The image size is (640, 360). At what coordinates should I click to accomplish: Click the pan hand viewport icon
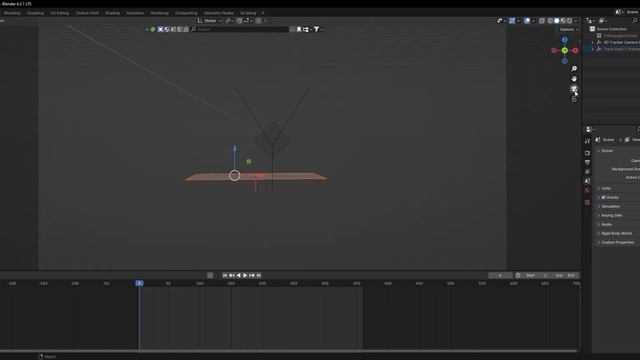574,79
